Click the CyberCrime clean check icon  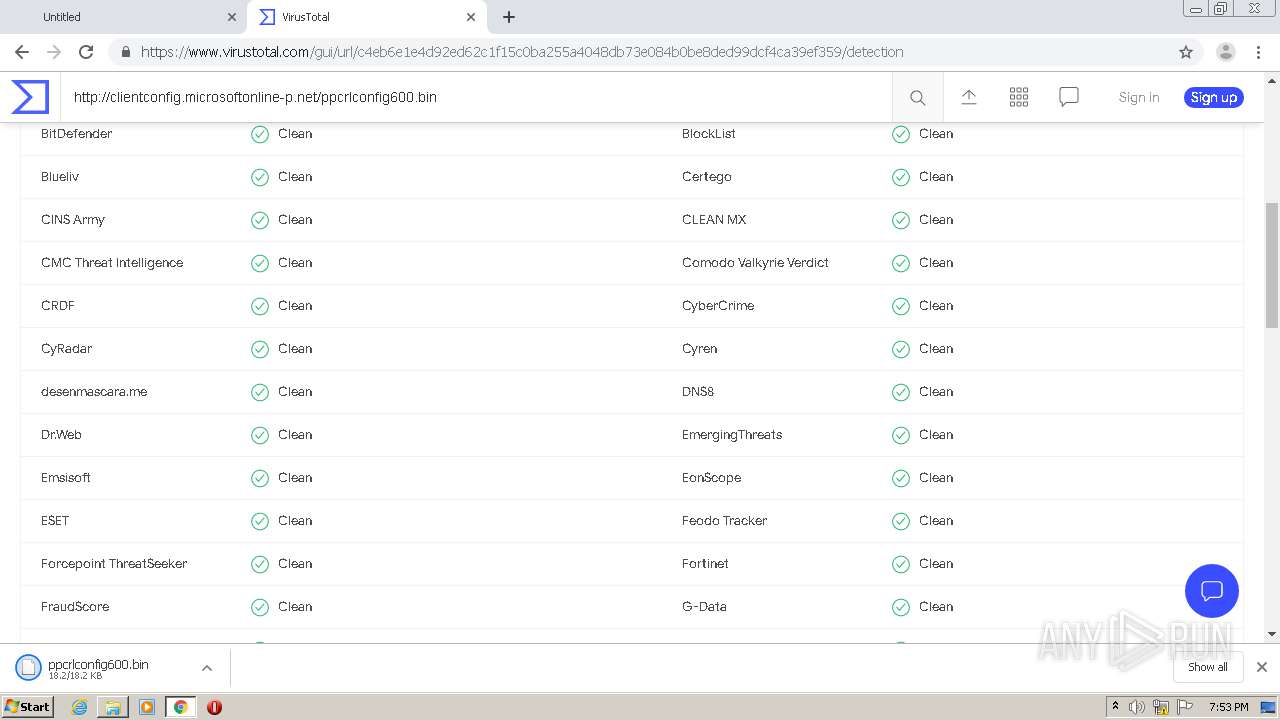[901, 306]
